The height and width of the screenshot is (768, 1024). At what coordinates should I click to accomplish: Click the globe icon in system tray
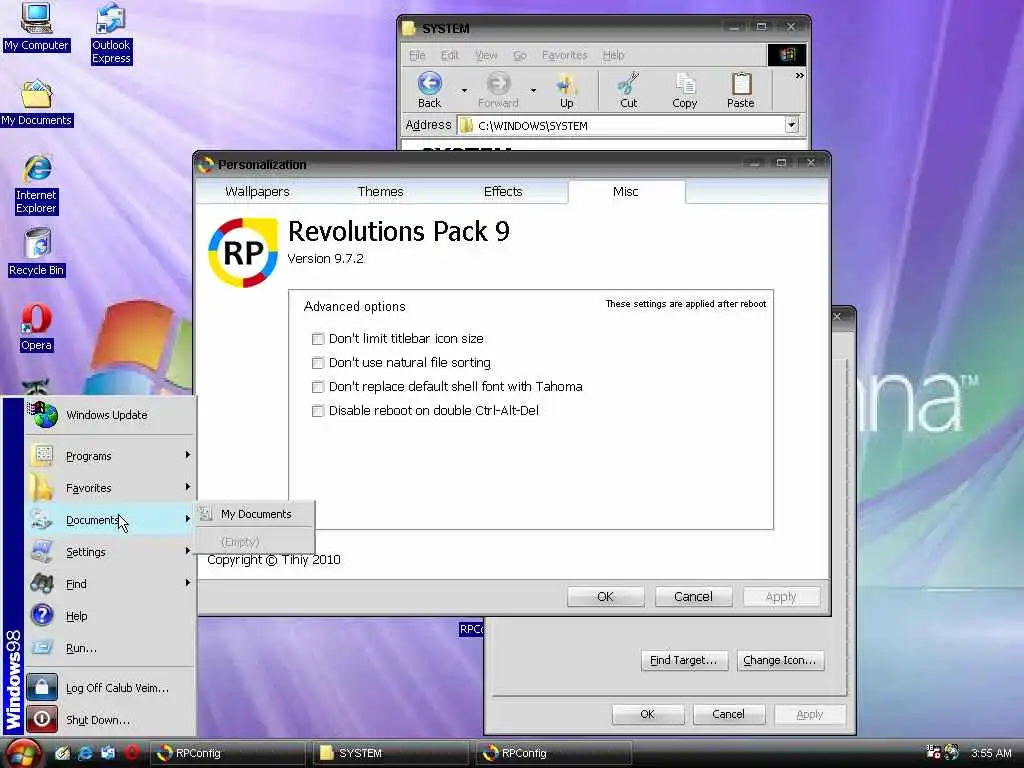(x=952, y=752)
